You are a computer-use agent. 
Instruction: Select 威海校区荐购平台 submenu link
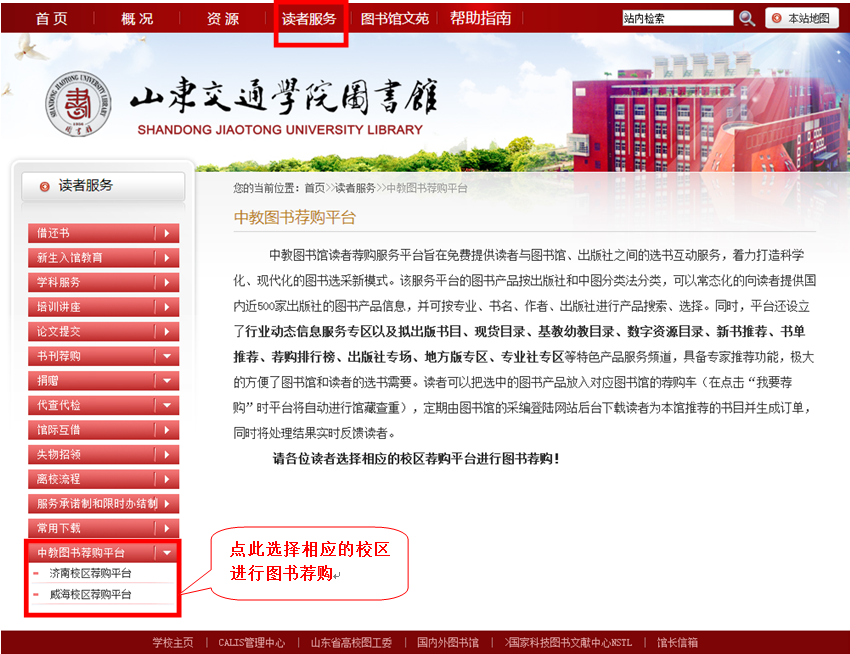pyautogui.click(x=90, y=594)
